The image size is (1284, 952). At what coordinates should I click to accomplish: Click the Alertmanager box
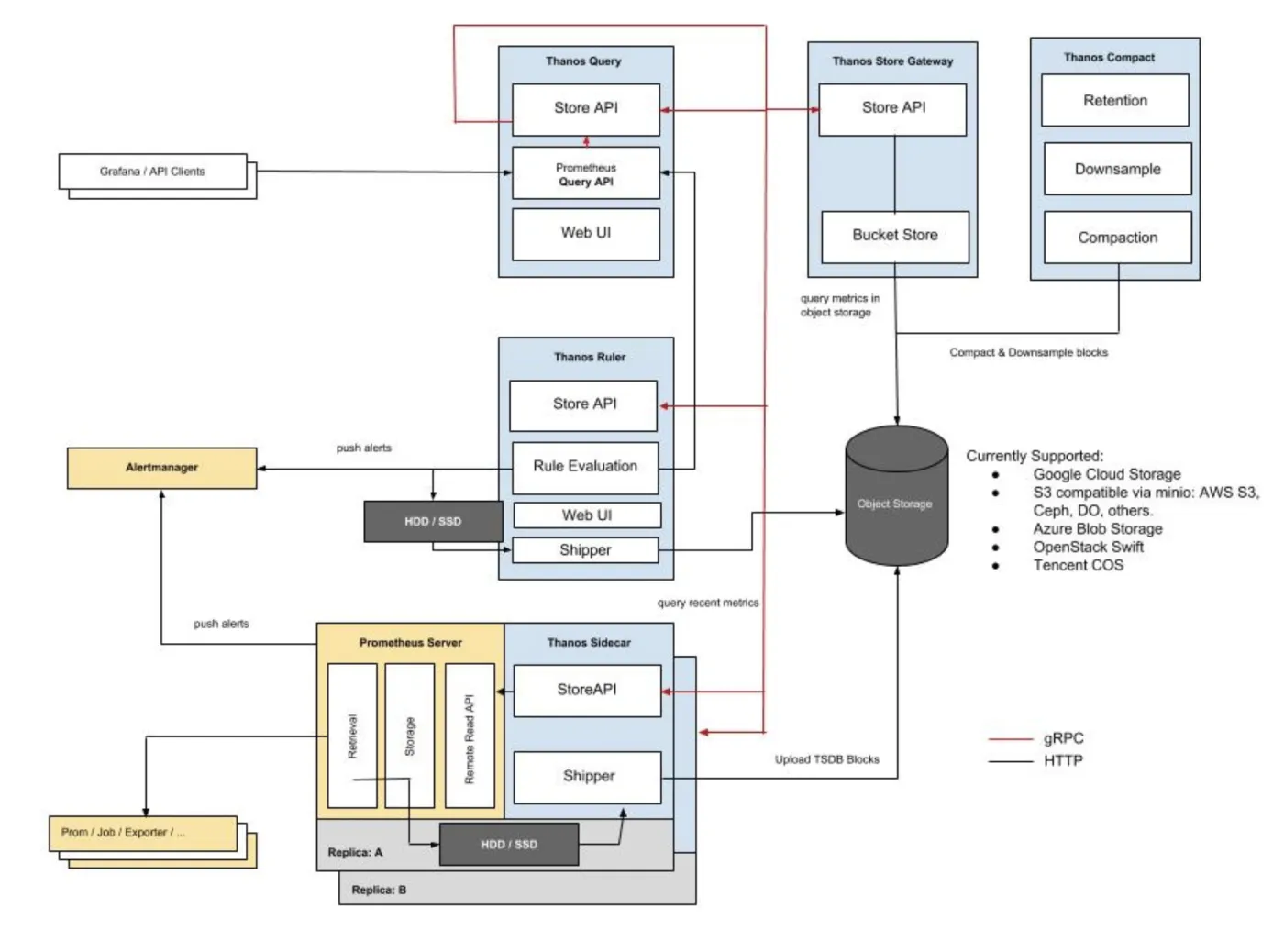162,469
